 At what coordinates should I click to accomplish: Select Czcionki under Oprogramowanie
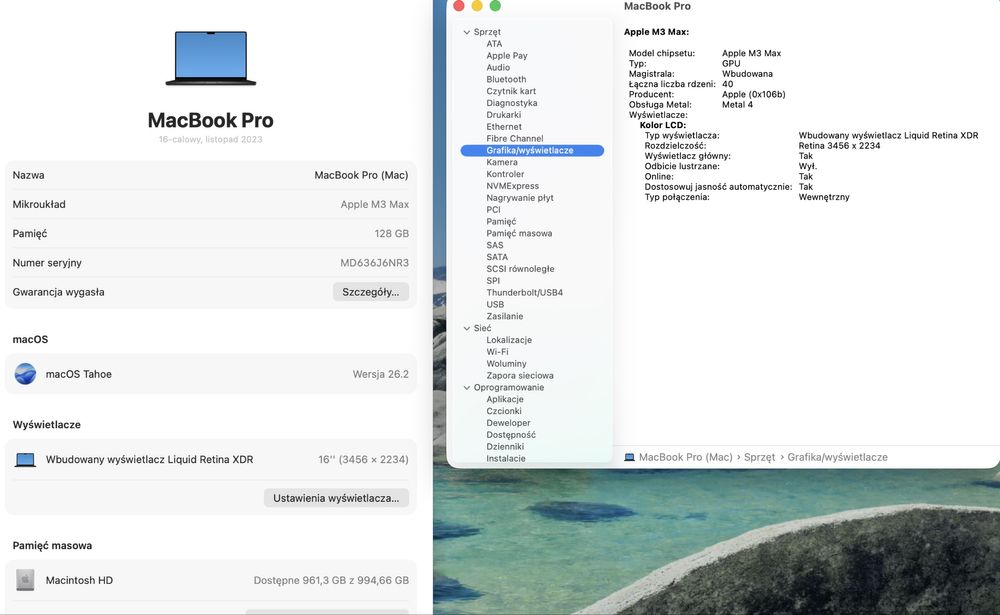pos(504,411)
